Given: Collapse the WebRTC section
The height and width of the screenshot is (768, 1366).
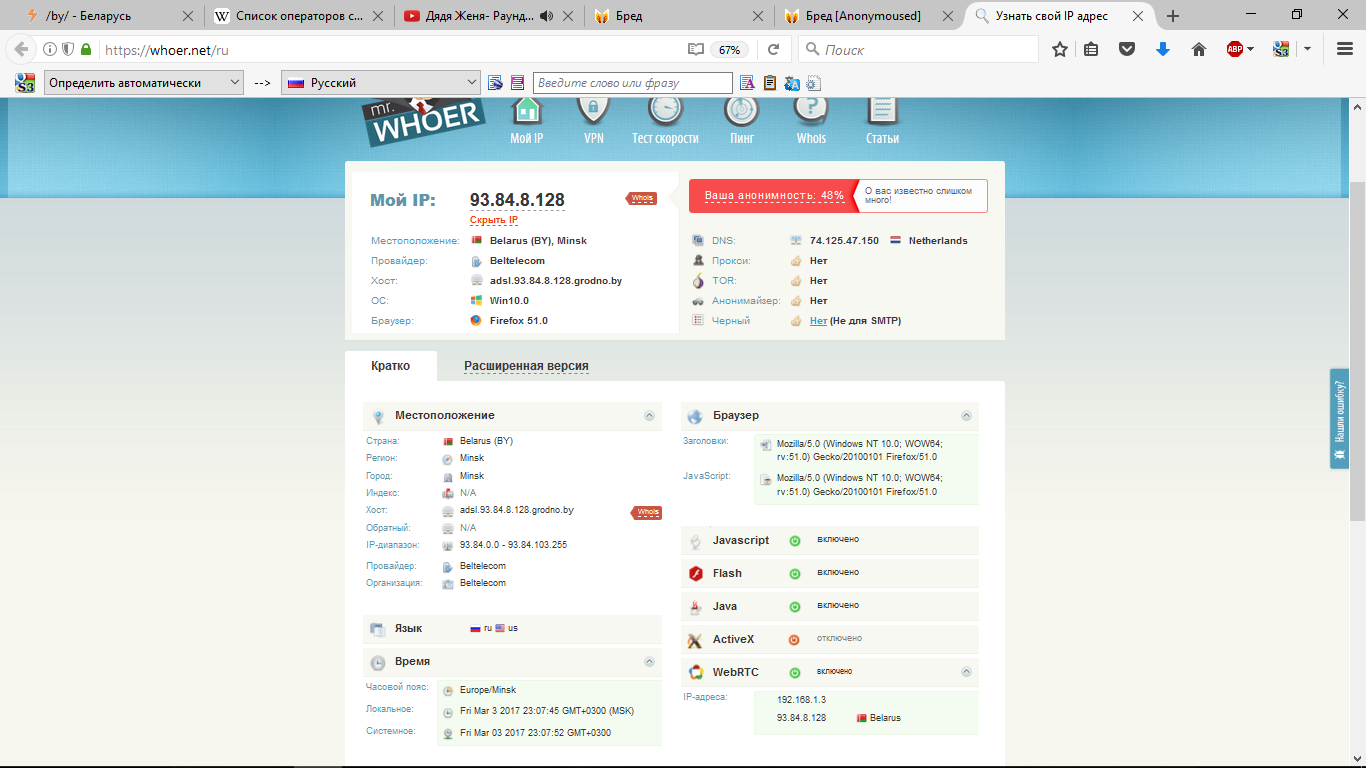Looking at the screenshot, I should pos(966,672).
